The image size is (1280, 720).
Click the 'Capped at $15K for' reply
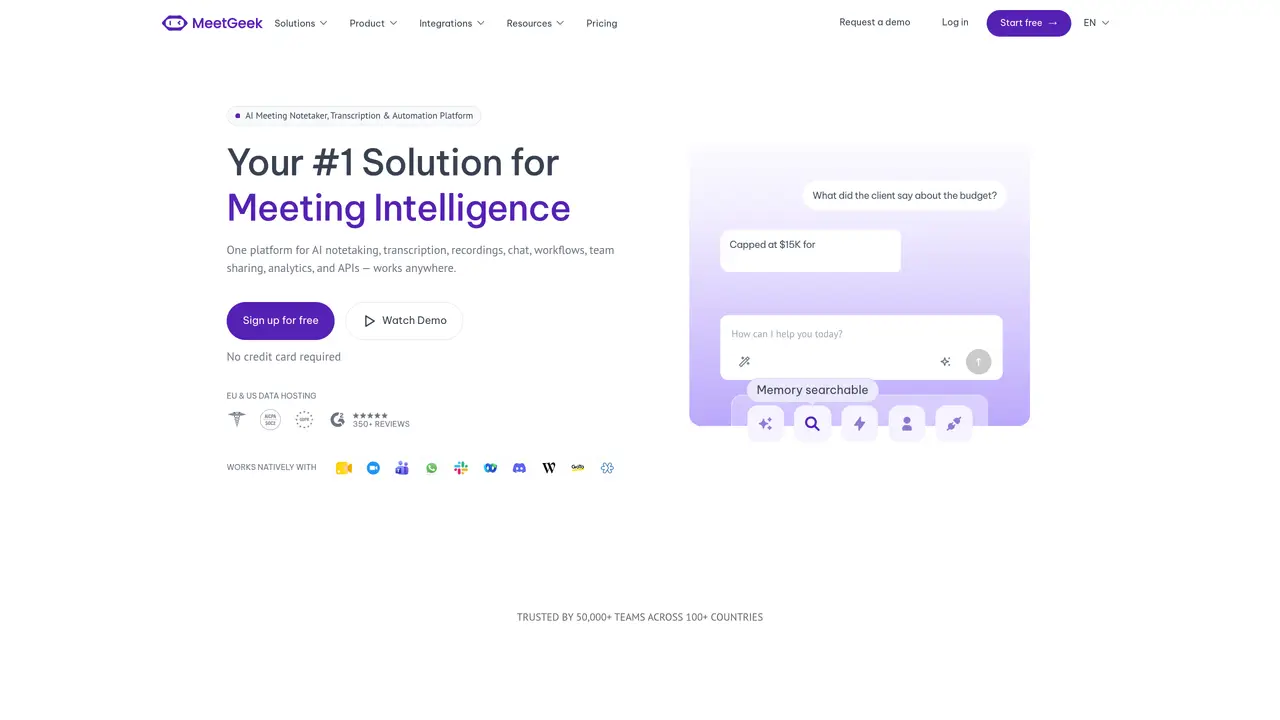coord(810,251)
